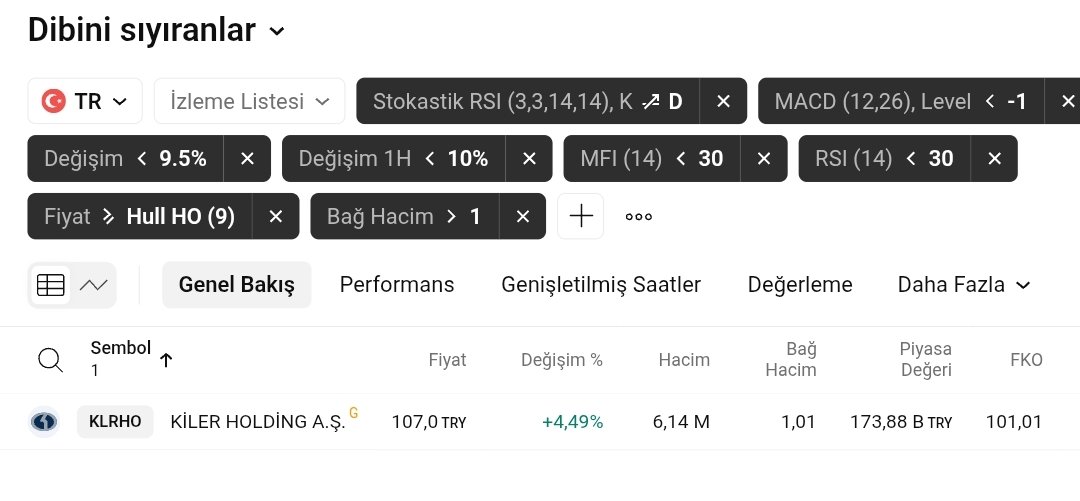
Task: Remove the MFI (14) filter
Action: 764,158
